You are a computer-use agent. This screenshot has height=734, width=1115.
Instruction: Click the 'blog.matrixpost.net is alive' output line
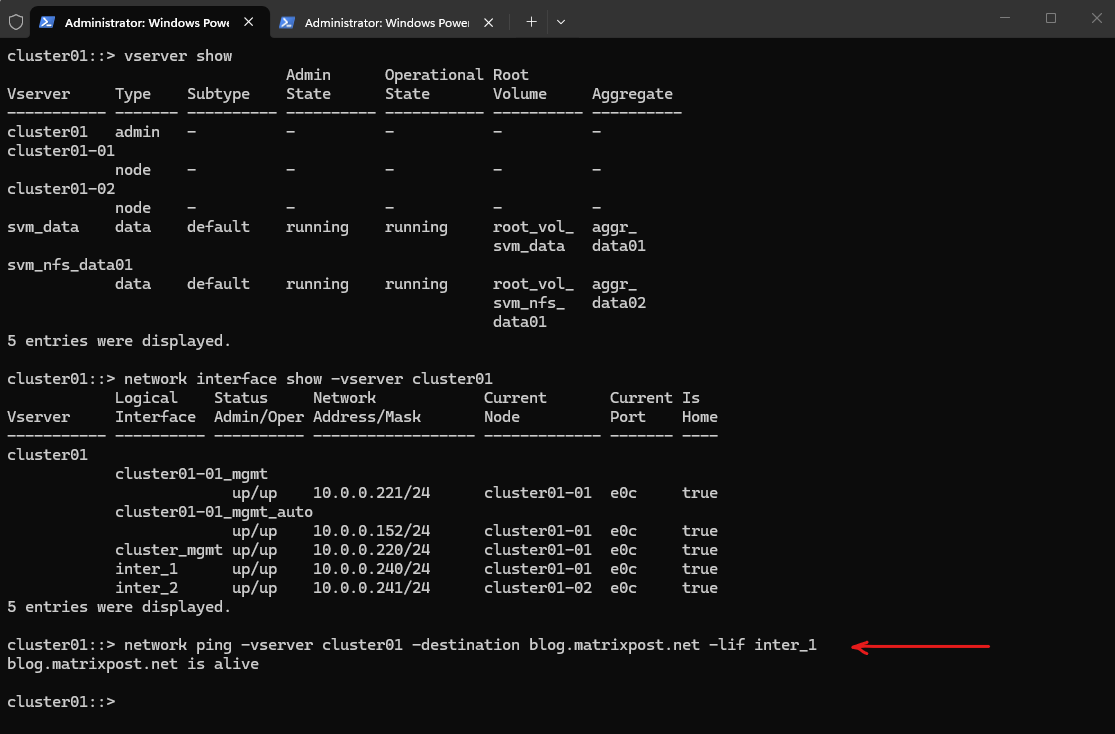tap(132, 664)
